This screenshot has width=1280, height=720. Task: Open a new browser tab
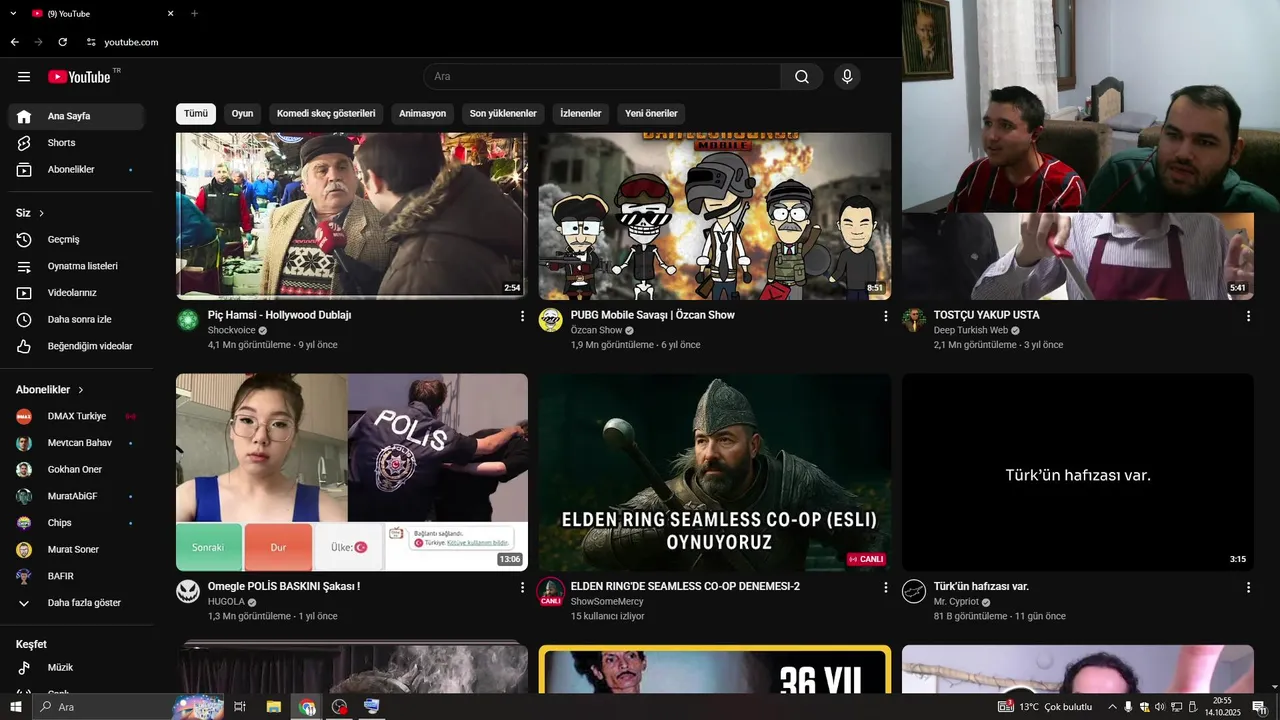194,13
